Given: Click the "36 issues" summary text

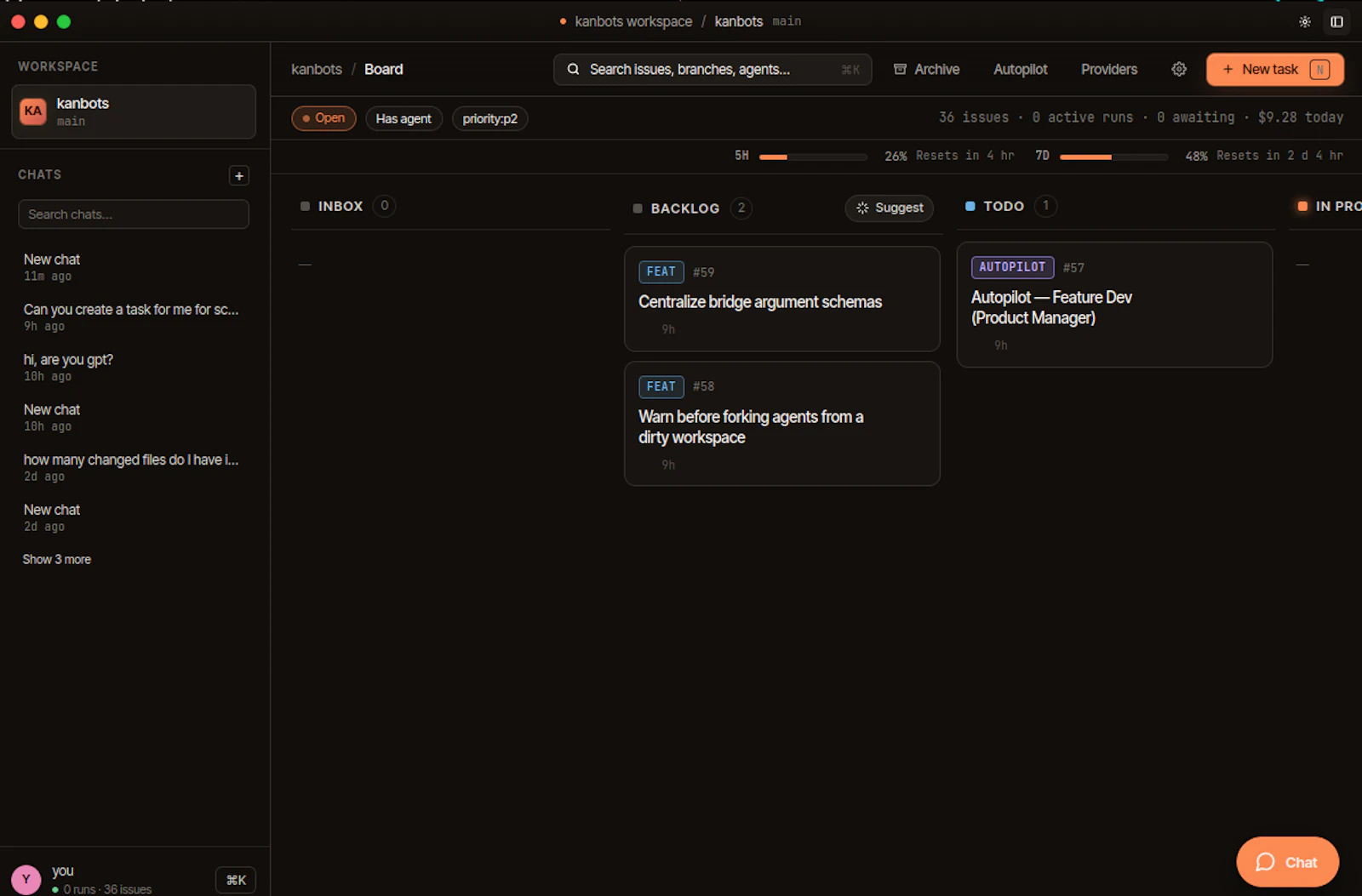Looking at the screenshot, I should coord(974,117).
